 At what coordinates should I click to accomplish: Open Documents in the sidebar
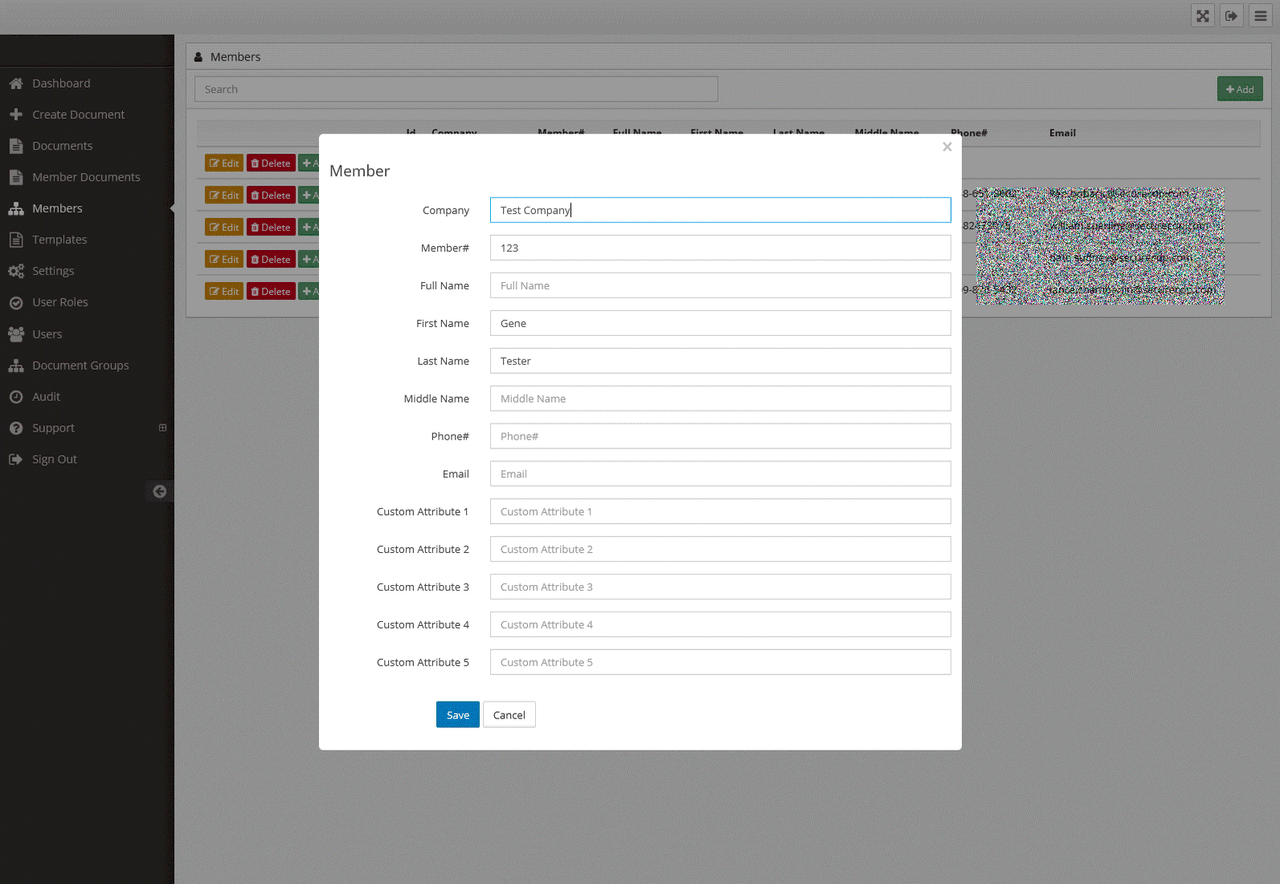pyautogui.click(x=62, y=146)
